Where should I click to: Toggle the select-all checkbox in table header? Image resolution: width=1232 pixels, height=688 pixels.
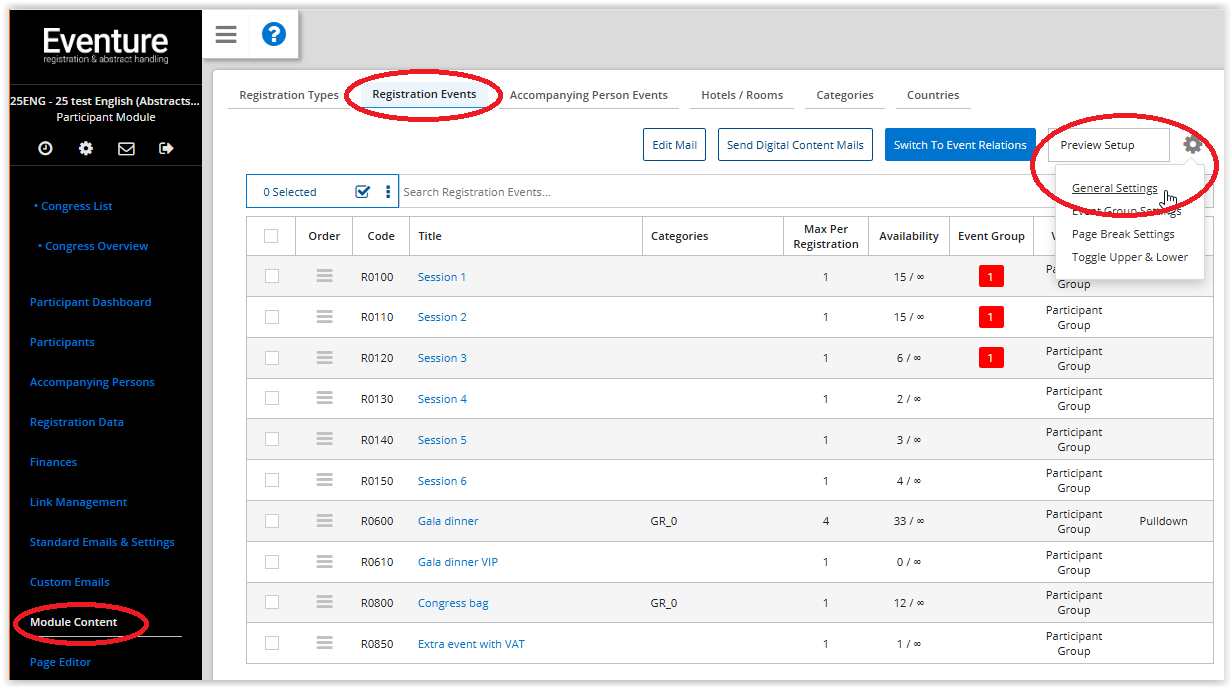[271, 236]
